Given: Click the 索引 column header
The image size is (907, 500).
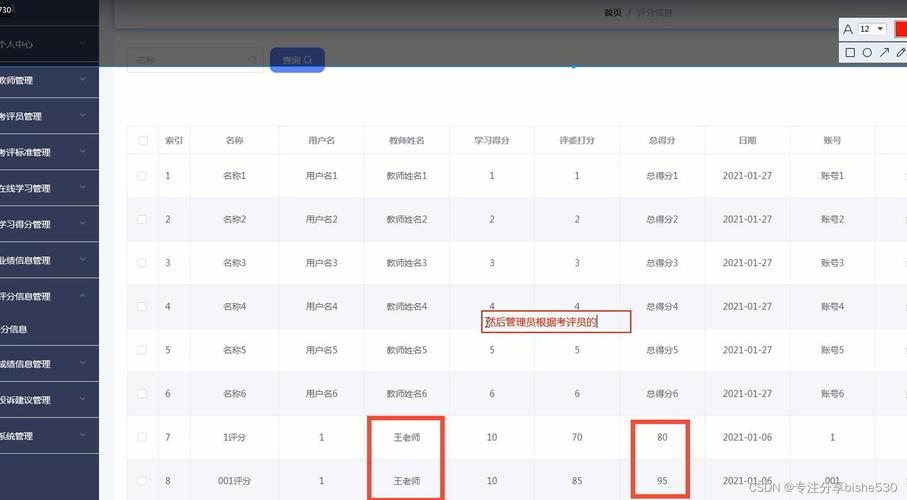Looking at the screenshot, I should pyautogui.click(x=174, y=140).
